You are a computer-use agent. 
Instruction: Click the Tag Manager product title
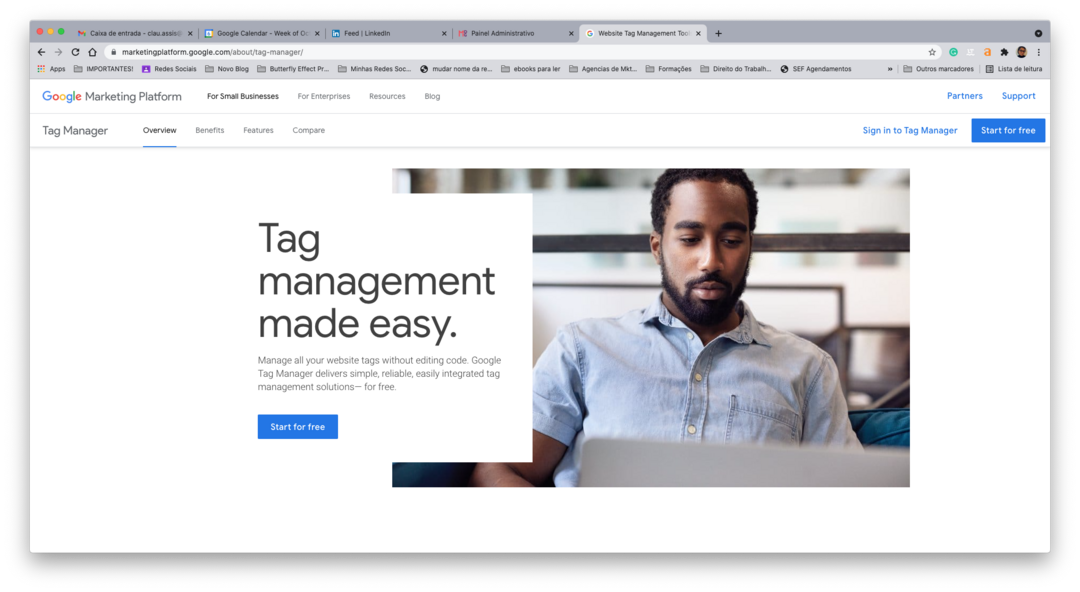(75, 130)
